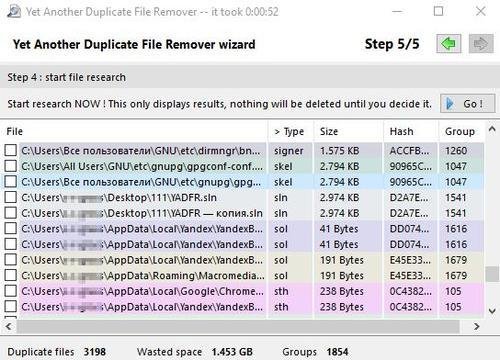
Task: Click the Wasted space 1.453 GB status
Action: 195,352
